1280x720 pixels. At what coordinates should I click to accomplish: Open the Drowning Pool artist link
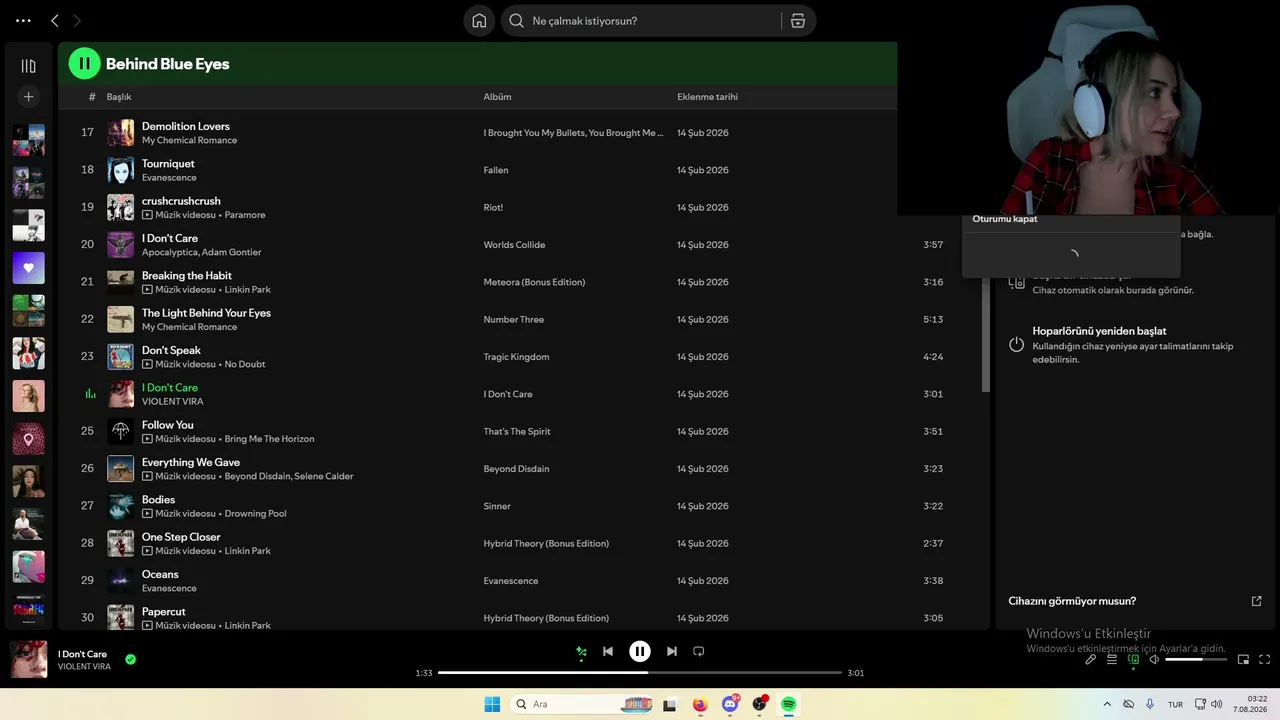tap(255, 513)
